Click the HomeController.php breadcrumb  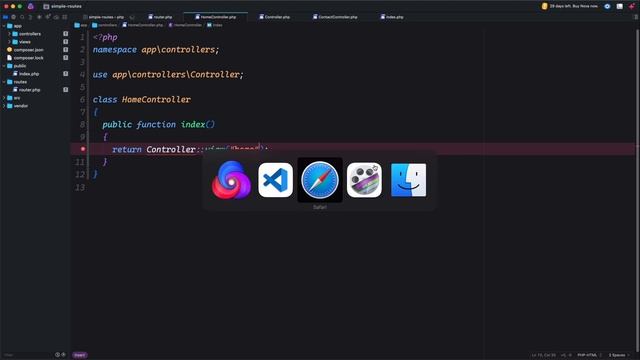pos(142,25)
